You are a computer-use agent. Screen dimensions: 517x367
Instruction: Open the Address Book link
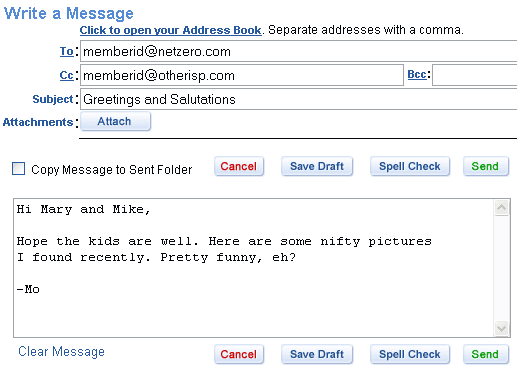[x=170, y=30]
